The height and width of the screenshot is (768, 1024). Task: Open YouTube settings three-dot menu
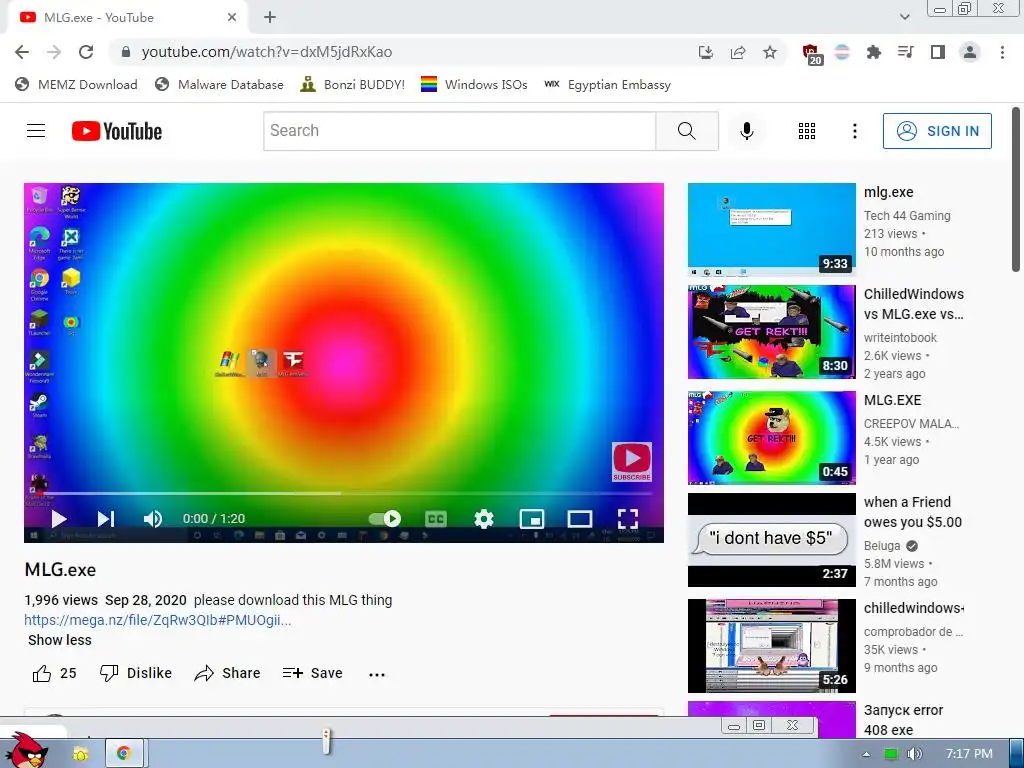click(x=854, y=131)
